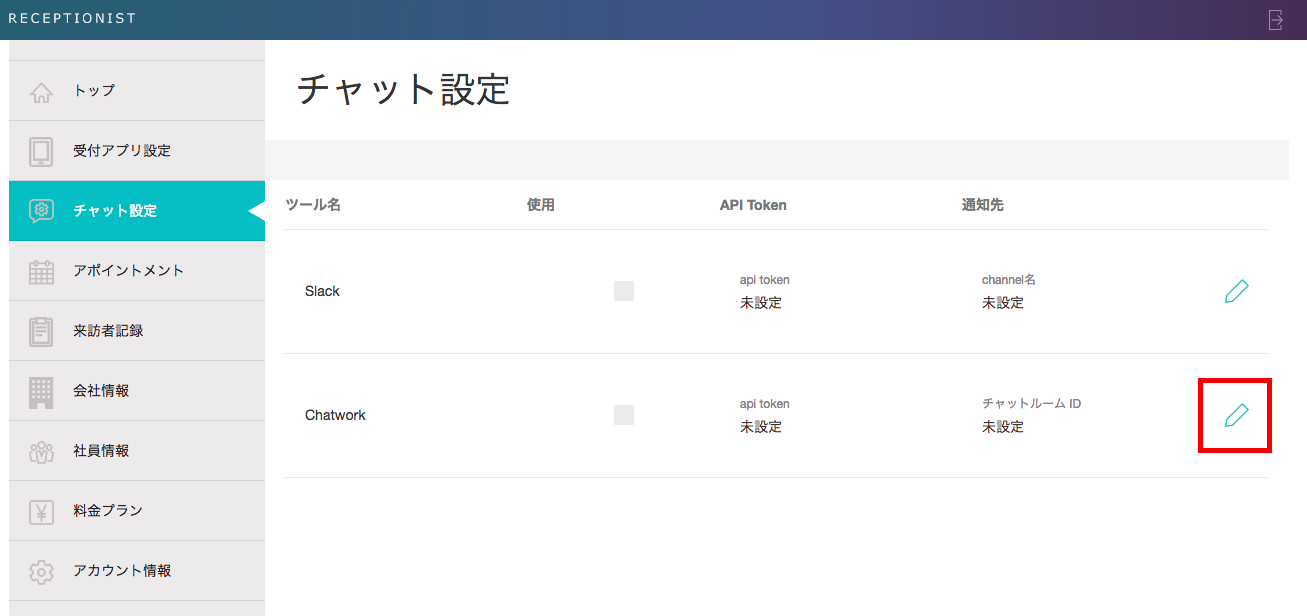Select the tablet icon for 受付アプリ設定
This screenshot has height=616, width=1307.
coord(41,151)
